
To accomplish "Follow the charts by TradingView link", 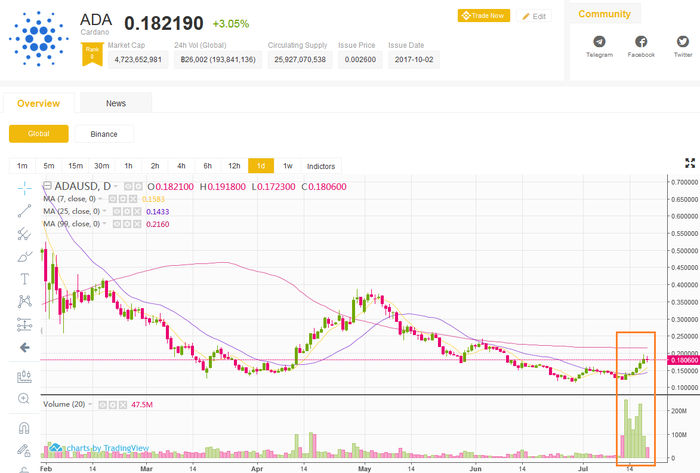I will pyautogui.click(x=99, y=448).
